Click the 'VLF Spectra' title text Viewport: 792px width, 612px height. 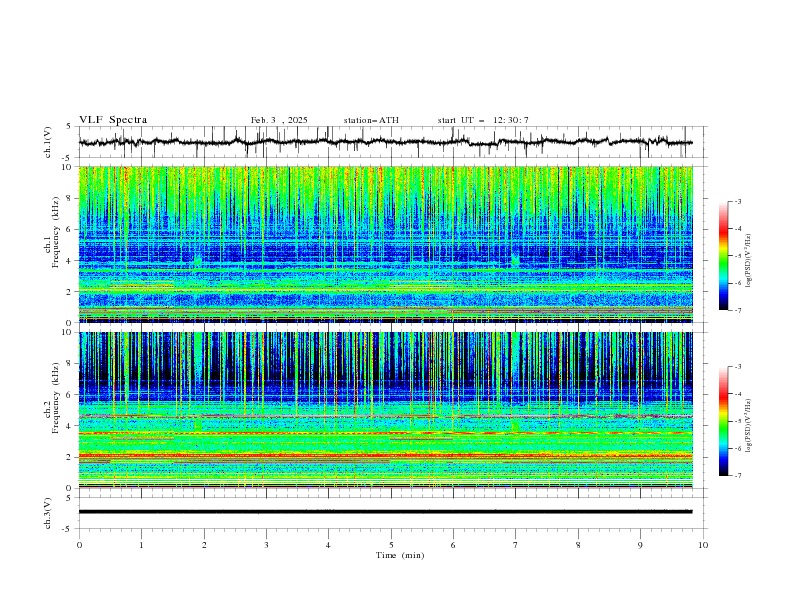click(x=113, y=120)
